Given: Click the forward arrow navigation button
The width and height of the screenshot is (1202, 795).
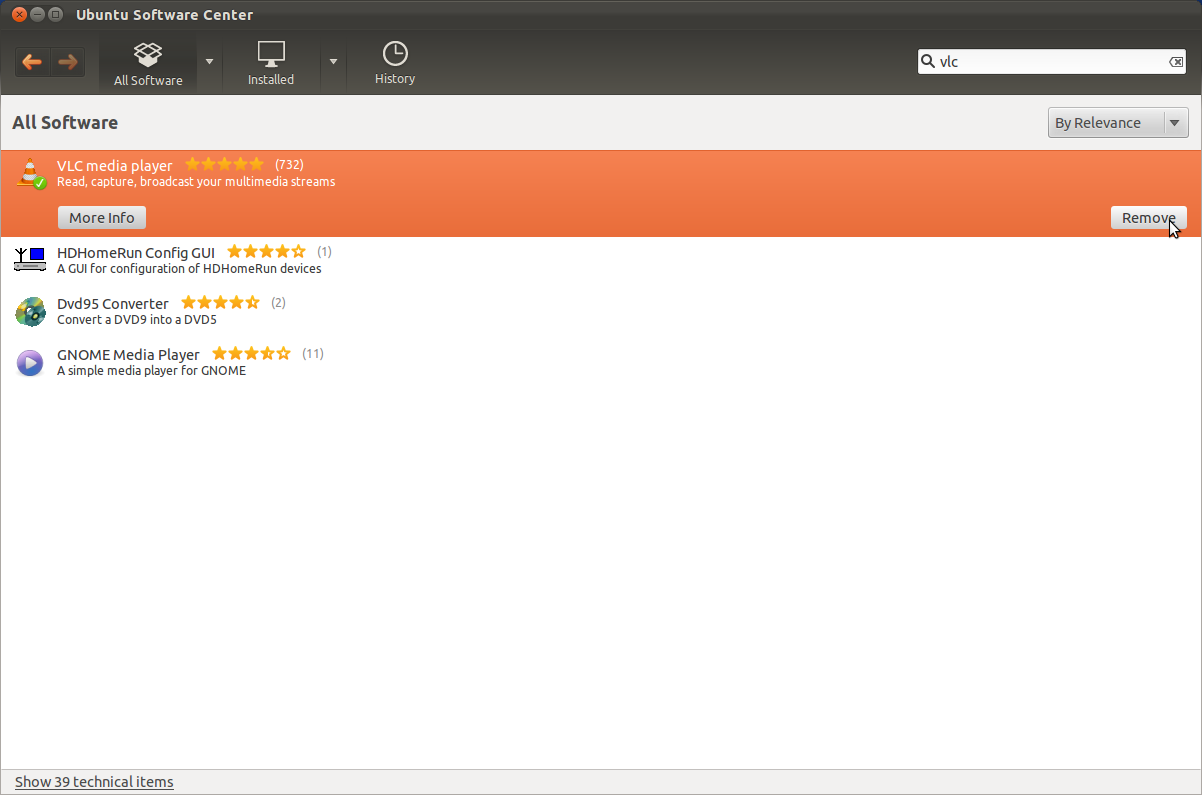Looking at the screenshot, I should pos(68,62).
